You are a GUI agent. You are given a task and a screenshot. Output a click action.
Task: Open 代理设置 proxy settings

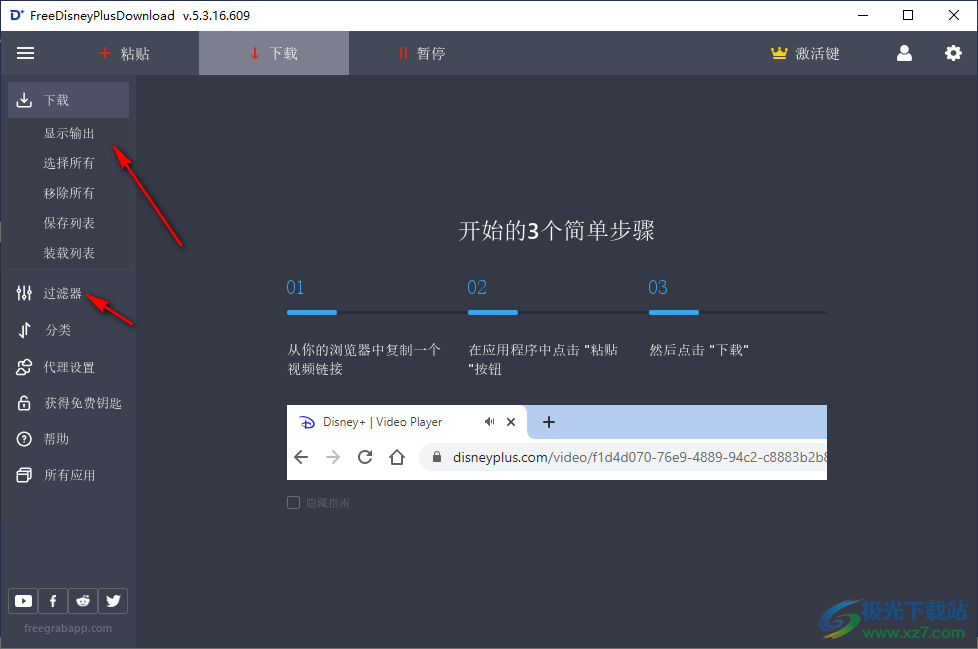click(69, 367)
